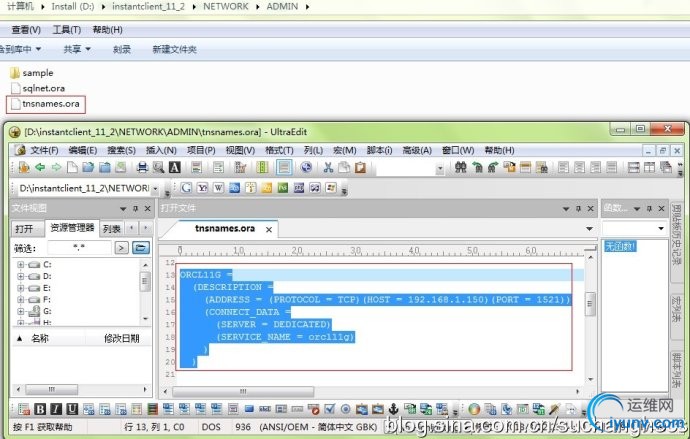The image size is (690, 439).
Task: Click the Wikipedia W icon
Action: (x=218, y=188)
